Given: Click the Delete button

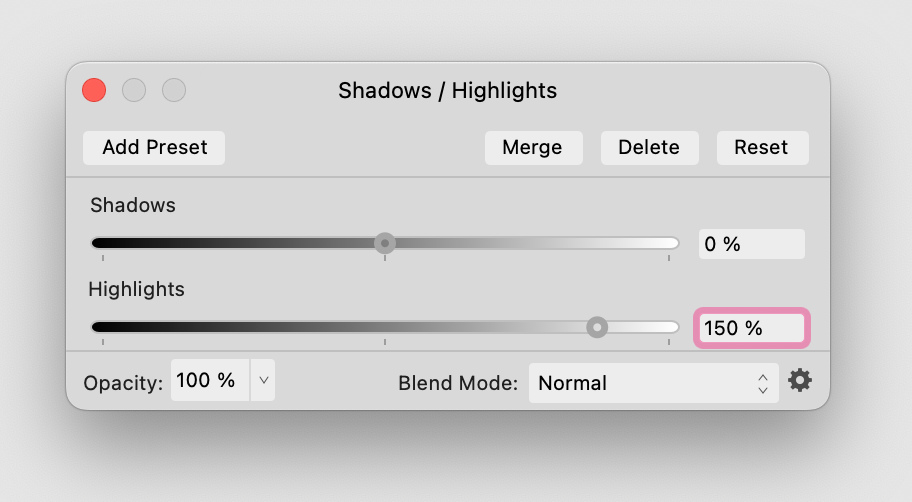Looking at the screenshot, I should 649,148.
